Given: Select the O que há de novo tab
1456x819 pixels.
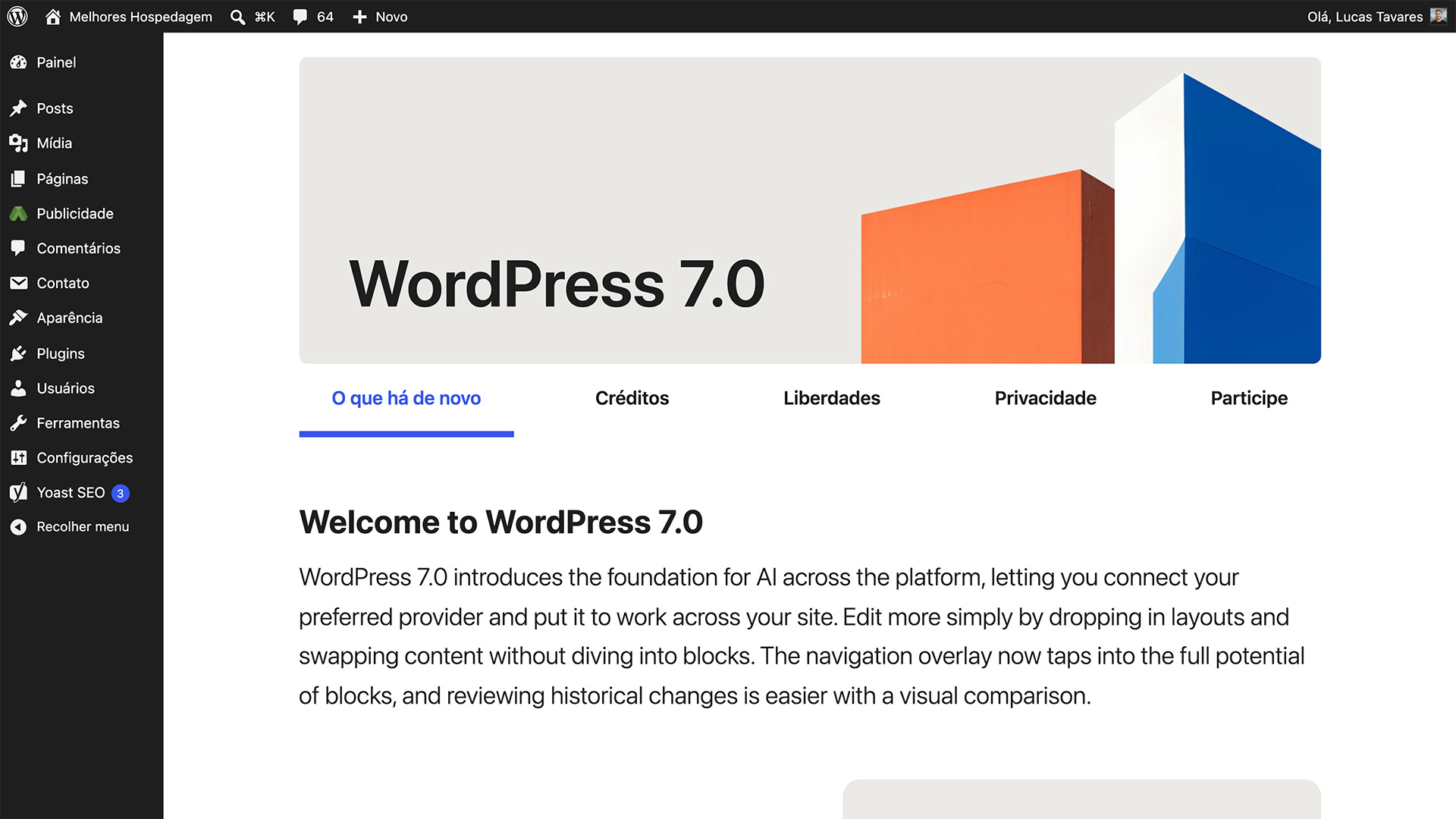Looking at the screenshot, I should (406, 399).
